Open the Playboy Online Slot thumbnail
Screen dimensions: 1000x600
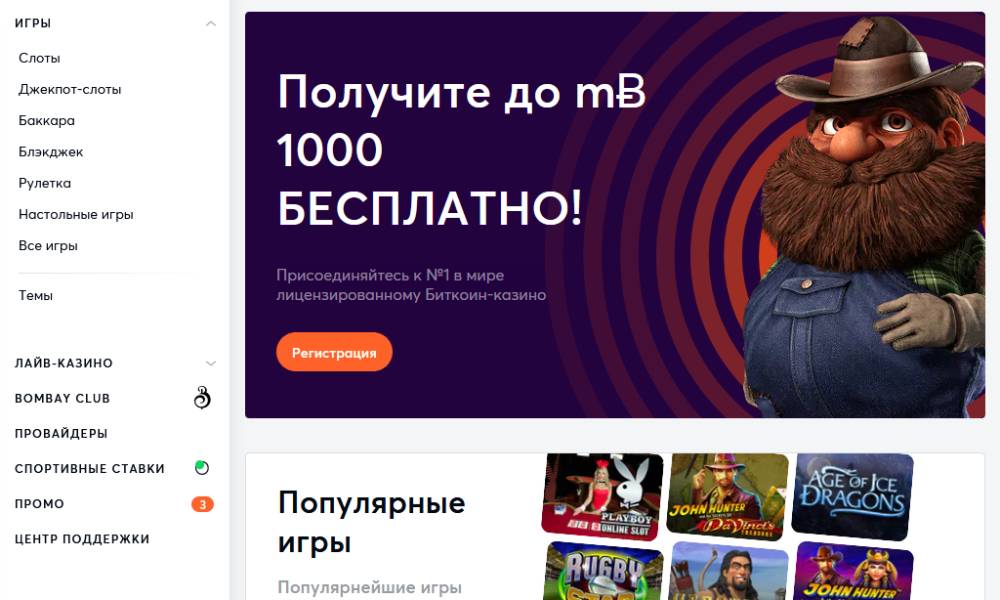602,495
